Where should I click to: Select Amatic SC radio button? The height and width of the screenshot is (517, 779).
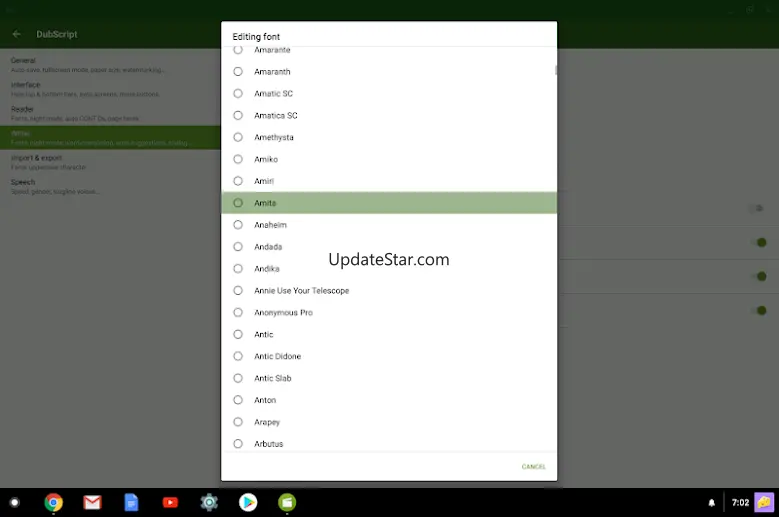coord(238,94)
